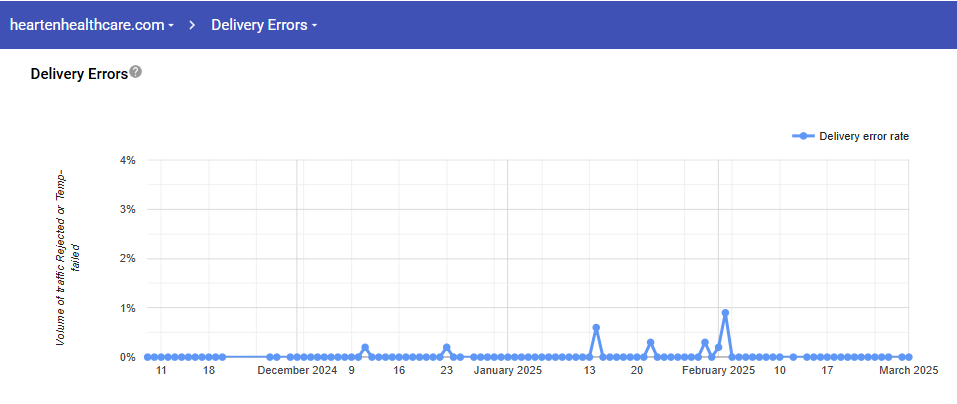Viewport: 957px width, 404px height.
Task: Select the January 22 spike data point
Action: (x=650, y=342)
